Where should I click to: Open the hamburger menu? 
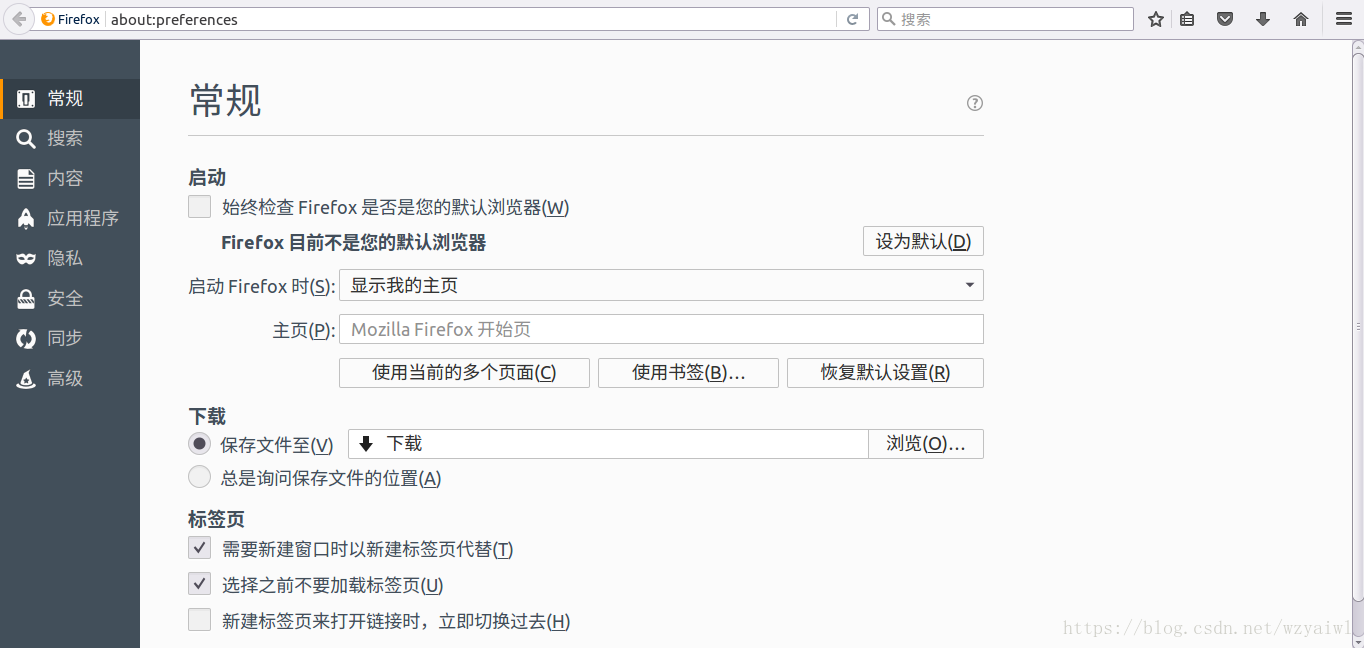click(1343, 19)
